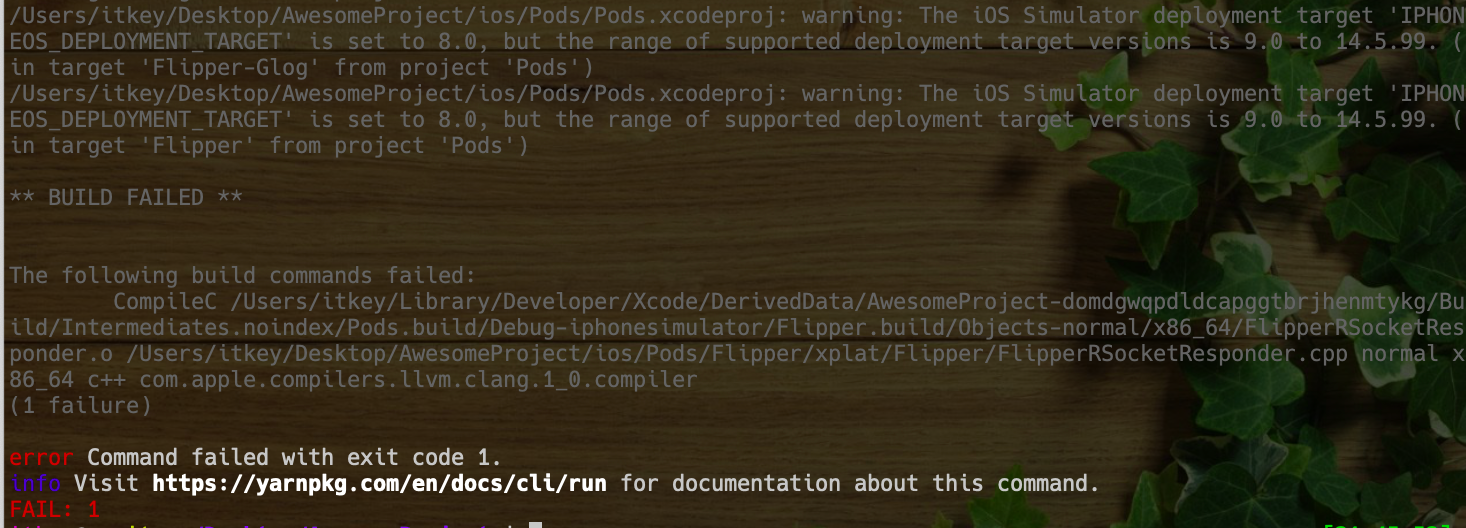The image size is (1466, 528).
Task: Click the terminal cursor block at prompt
Action: (535, 524)
